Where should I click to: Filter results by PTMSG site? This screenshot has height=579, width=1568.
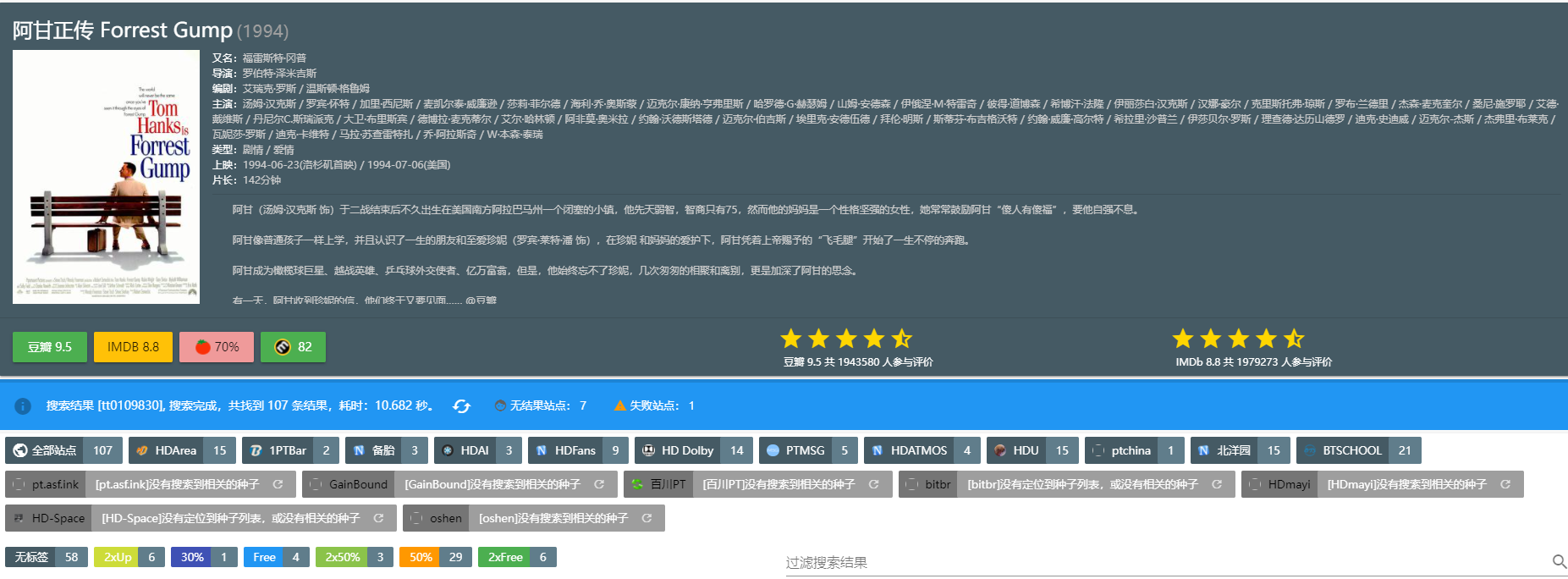tap(808, 450)
